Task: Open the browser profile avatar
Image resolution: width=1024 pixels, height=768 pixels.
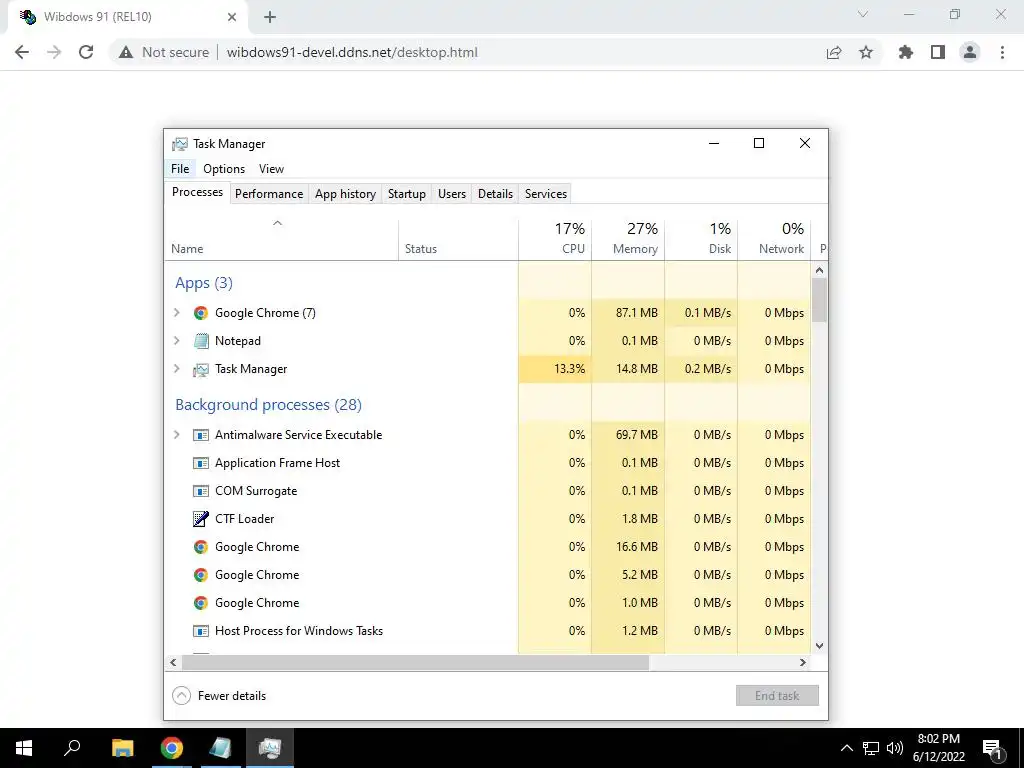Action: click(970, 52)
